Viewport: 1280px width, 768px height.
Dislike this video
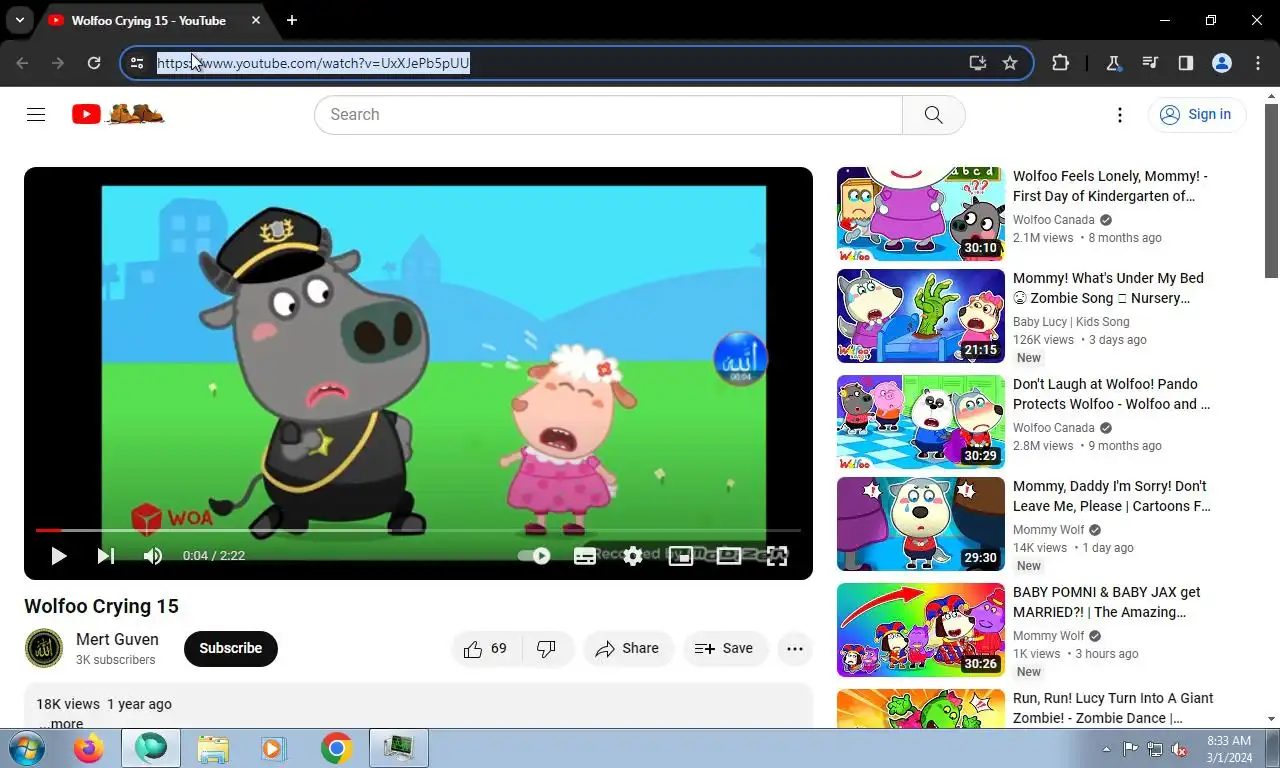point(547,648)
